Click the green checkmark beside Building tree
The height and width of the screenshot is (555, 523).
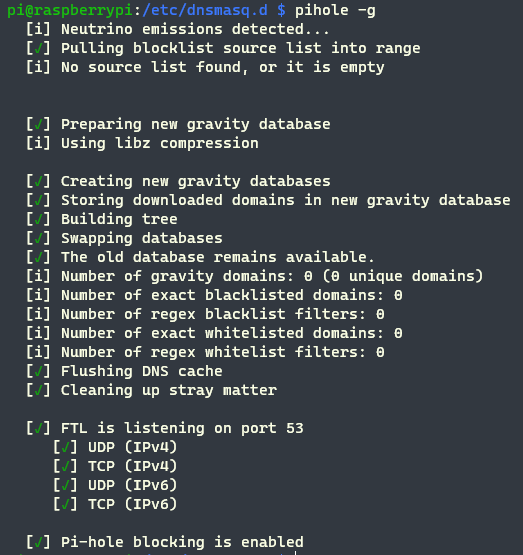click(x=39, y=219)
